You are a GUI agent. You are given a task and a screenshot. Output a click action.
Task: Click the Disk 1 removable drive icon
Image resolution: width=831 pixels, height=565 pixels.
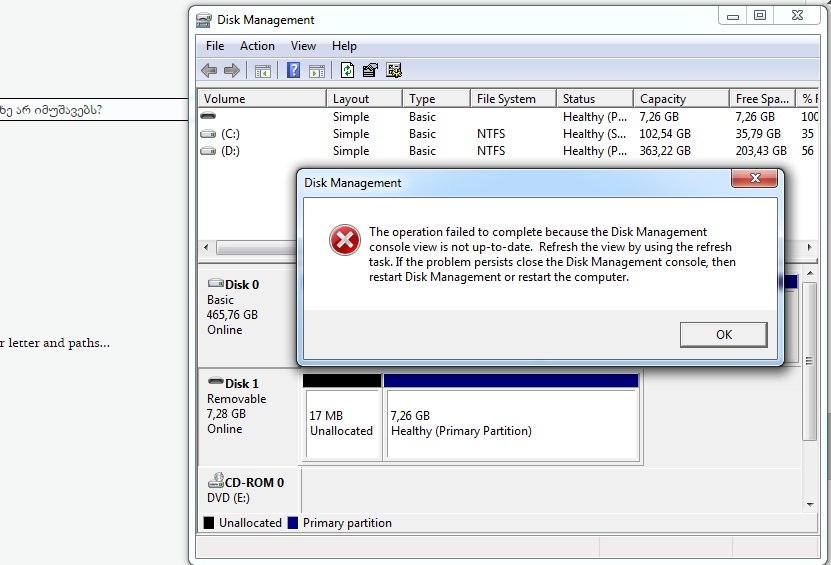[216, 381]
